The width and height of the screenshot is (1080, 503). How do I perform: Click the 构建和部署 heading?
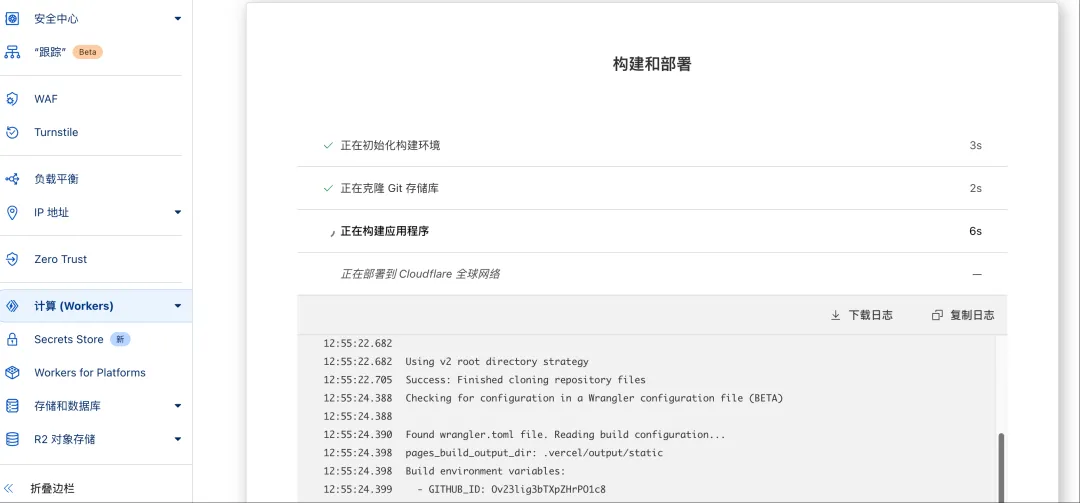click(652, 65)
